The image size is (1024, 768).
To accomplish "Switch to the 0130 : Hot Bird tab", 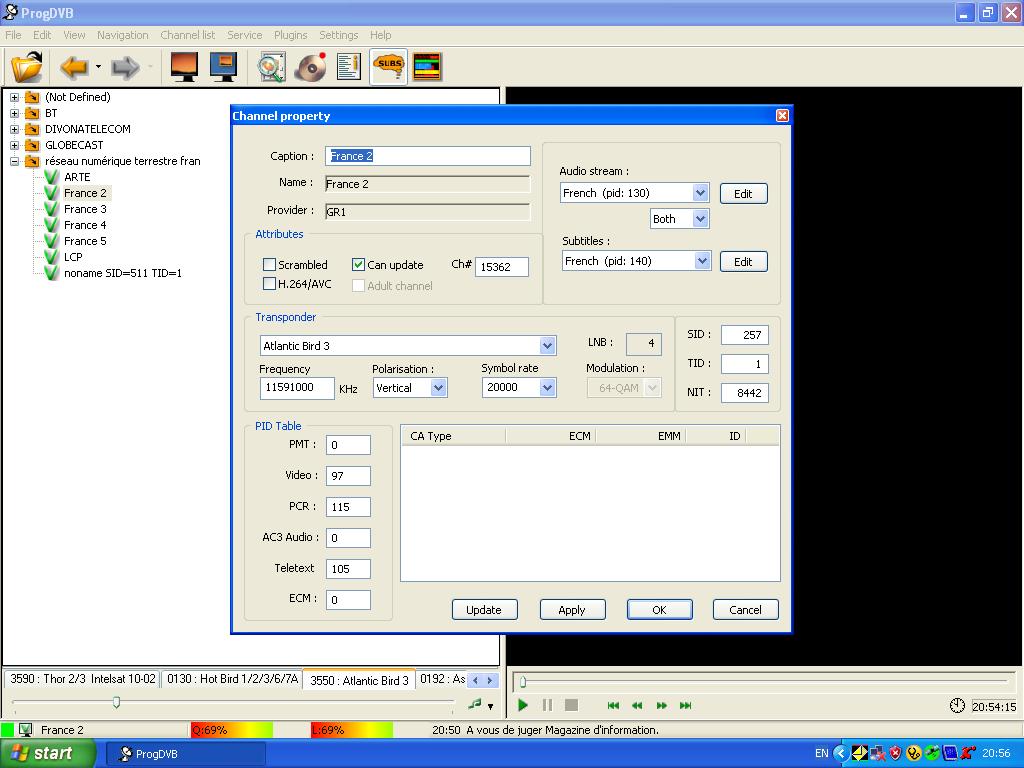I will click(232, 679).
